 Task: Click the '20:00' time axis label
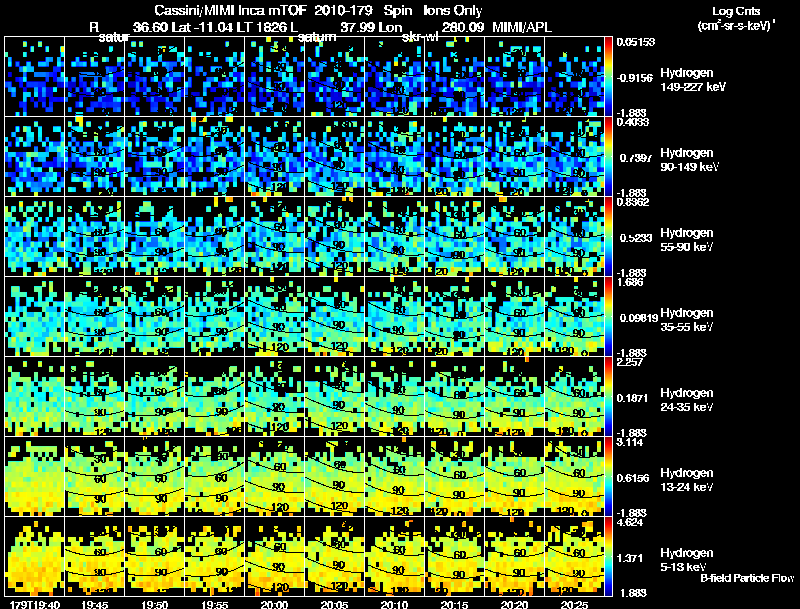click(274, 605)
